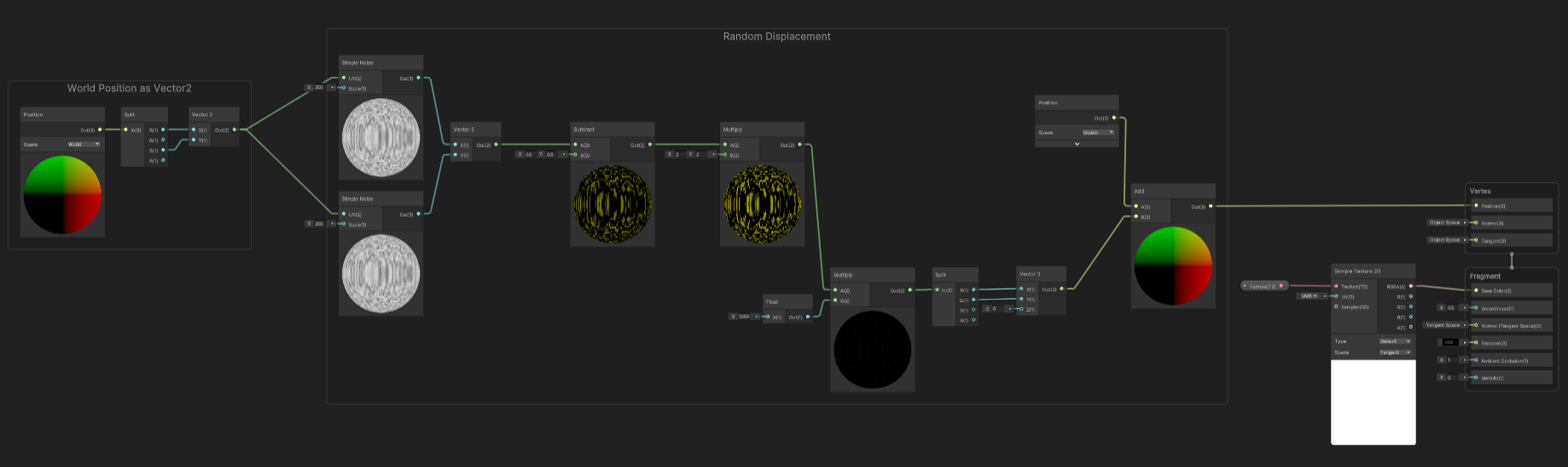Click the Float node X input field
The image size is (1568, 467).
click(x=745, y=317)
